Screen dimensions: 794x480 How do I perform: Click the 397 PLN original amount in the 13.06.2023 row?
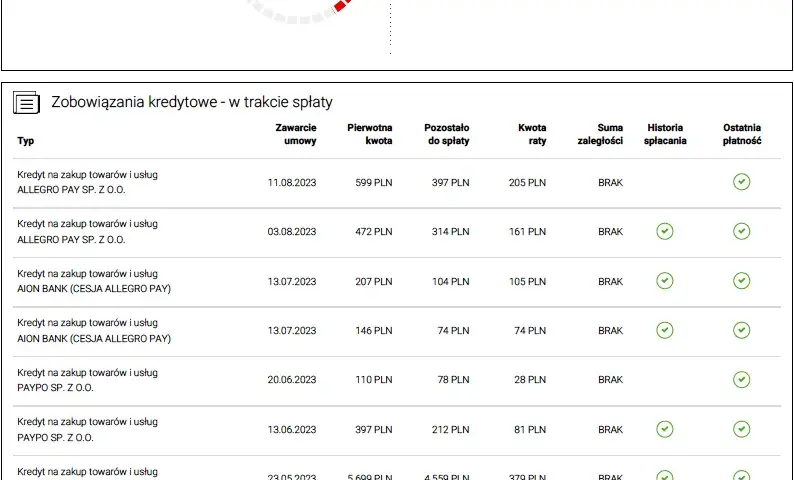pos(374,429)
